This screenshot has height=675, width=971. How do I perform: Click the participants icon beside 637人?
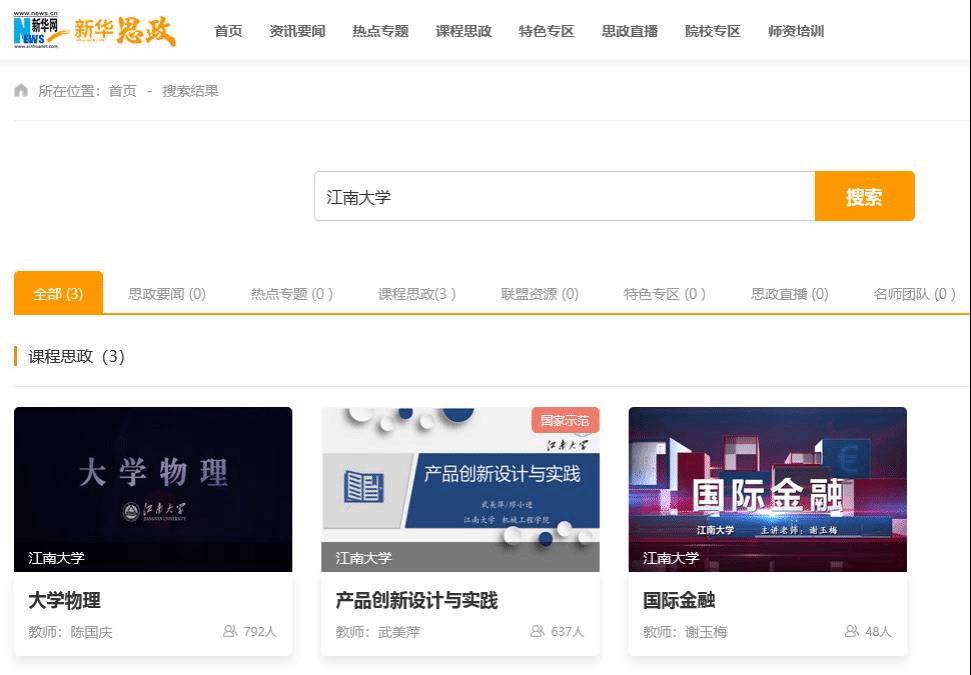pos(537,631)
